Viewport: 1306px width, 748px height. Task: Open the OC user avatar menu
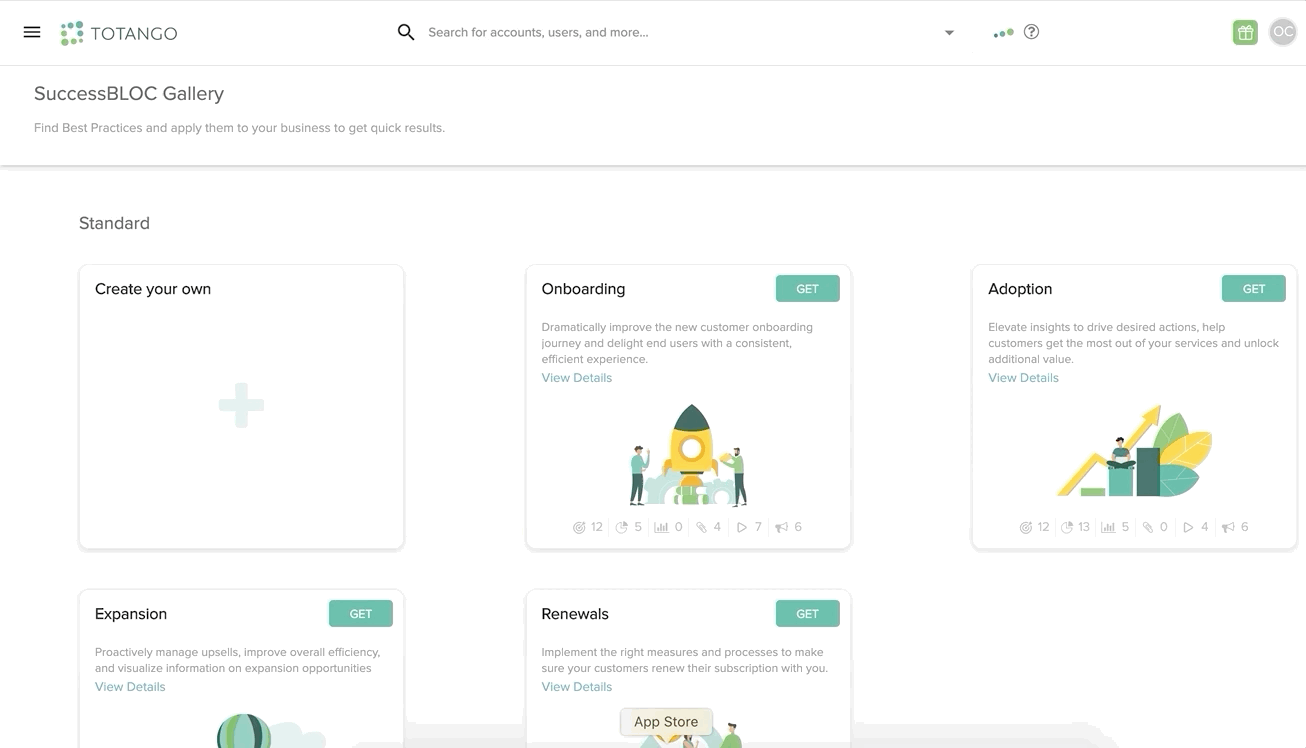pyautogui.click(x=1283, y=32)
